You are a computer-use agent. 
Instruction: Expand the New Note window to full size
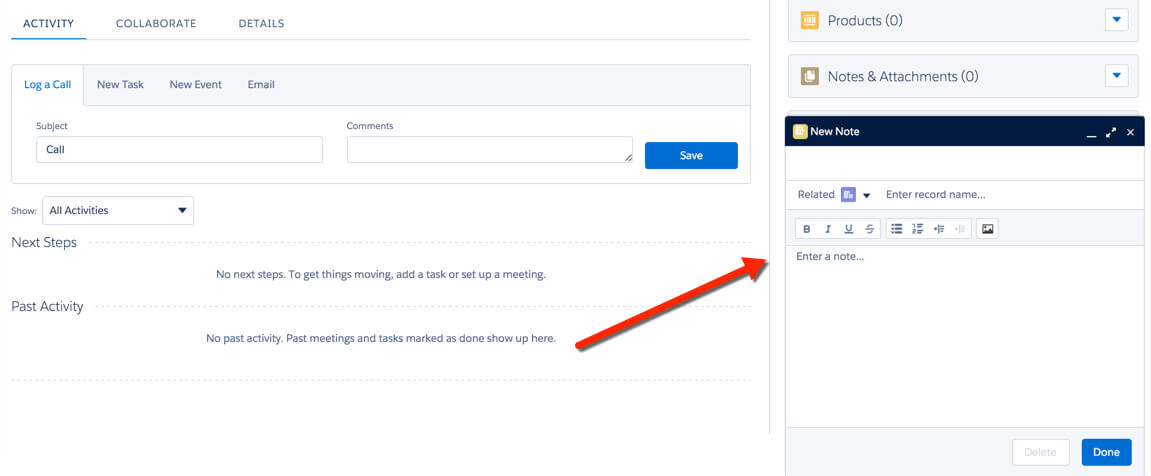click(1111, 132)
